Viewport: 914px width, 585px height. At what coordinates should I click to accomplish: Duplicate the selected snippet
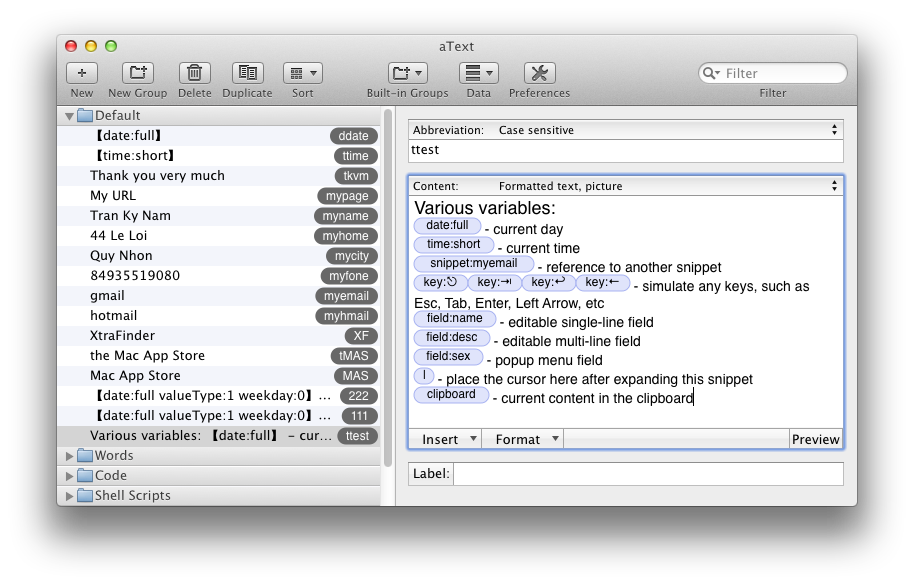coord(248,73)
